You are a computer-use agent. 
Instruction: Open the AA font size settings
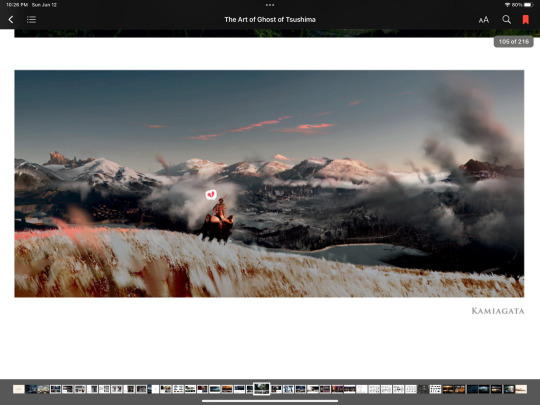click(484, 20)
